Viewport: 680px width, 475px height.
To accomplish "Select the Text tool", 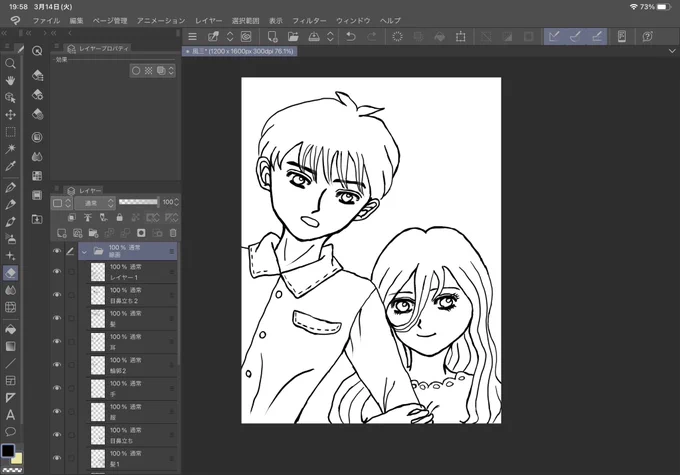I will (10, 415).
